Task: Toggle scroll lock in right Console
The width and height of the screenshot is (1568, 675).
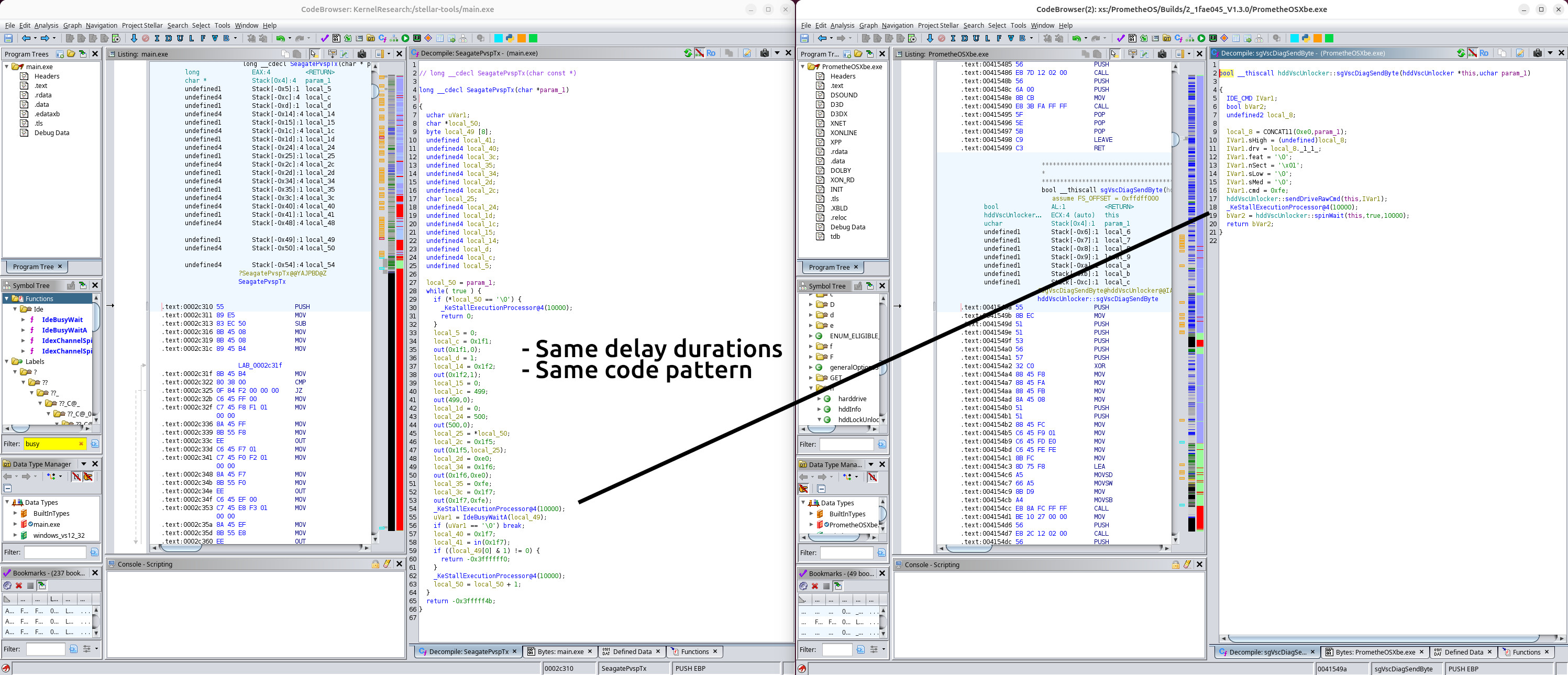Action: (x=1175, y=564)
